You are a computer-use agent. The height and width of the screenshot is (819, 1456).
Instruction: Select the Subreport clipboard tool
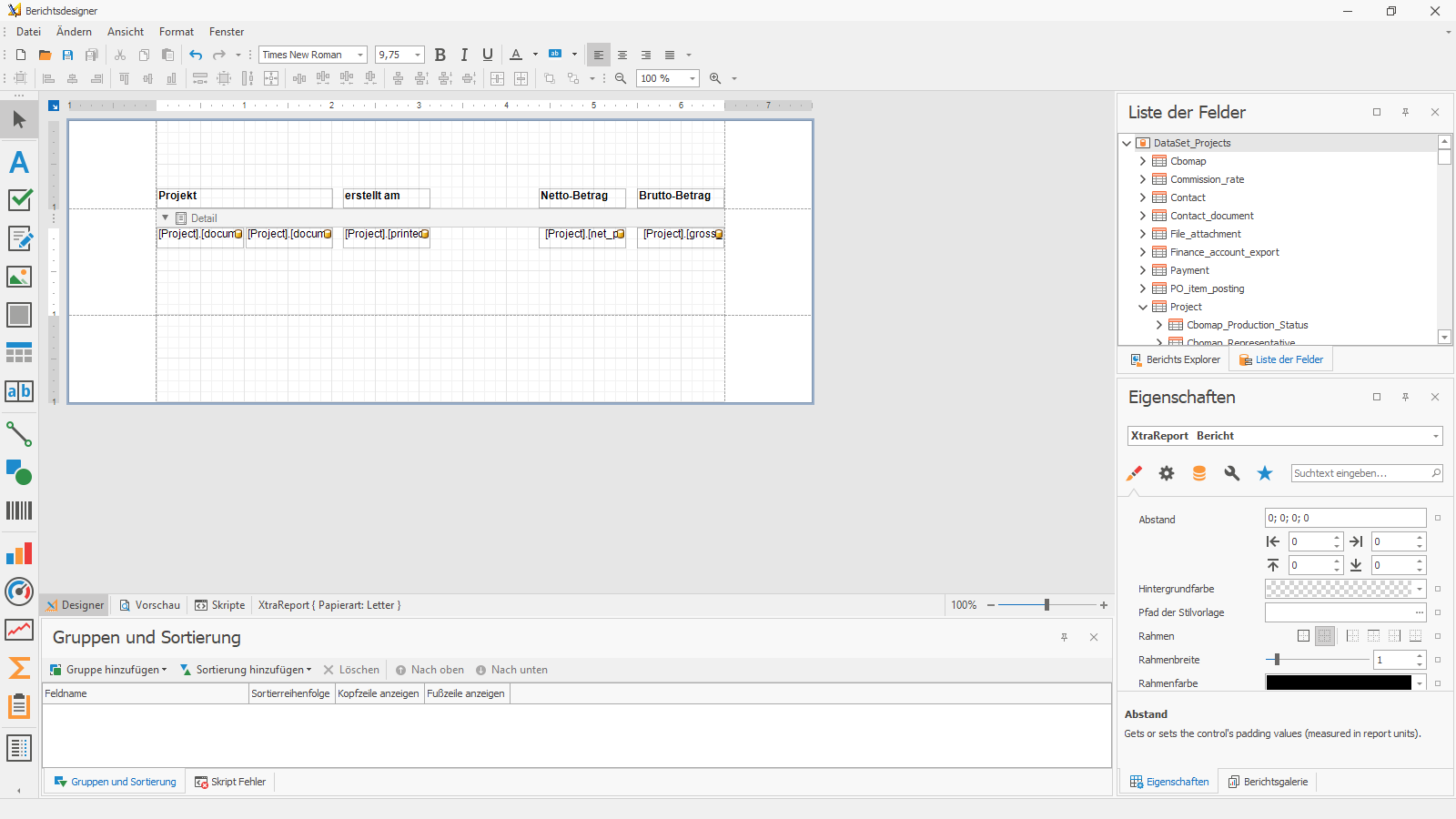click(19, 706)
